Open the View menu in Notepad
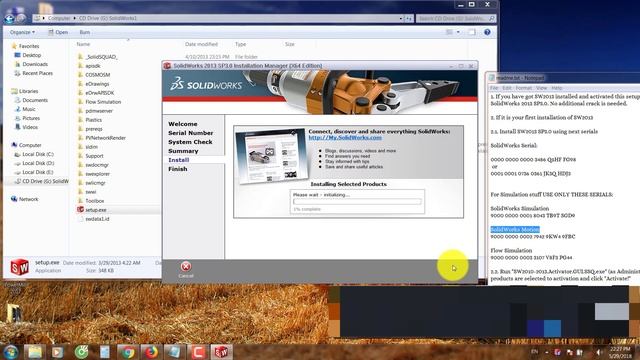The image size is (640, 360). (x=541, y=88)
